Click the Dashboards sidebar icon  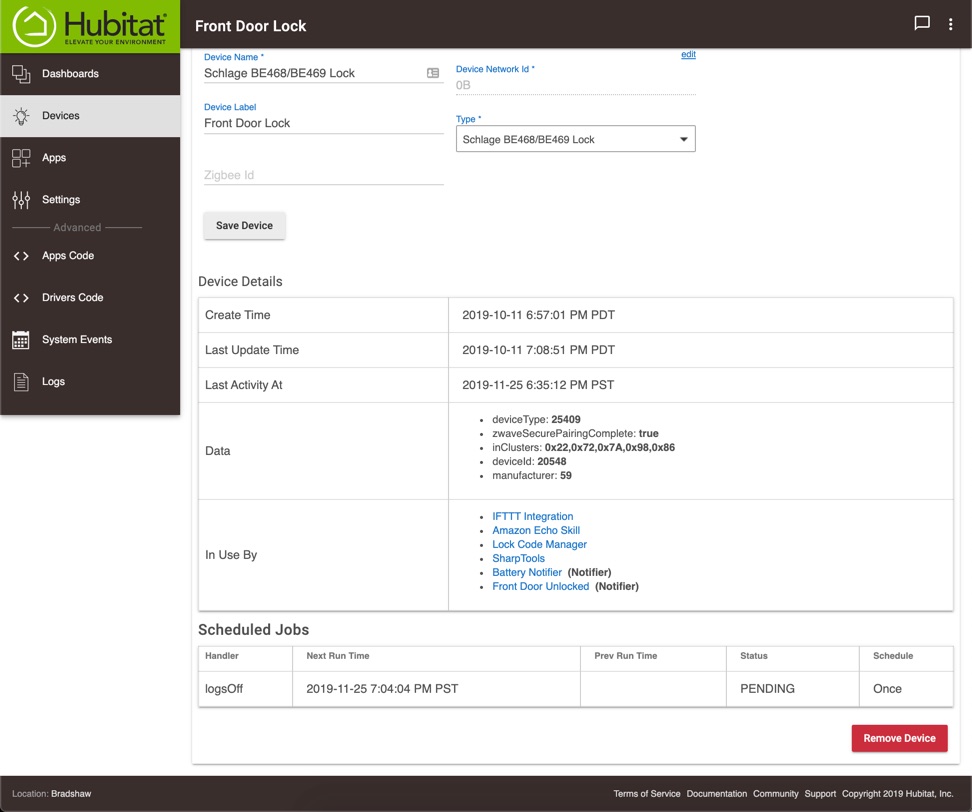tap(21, 74)
